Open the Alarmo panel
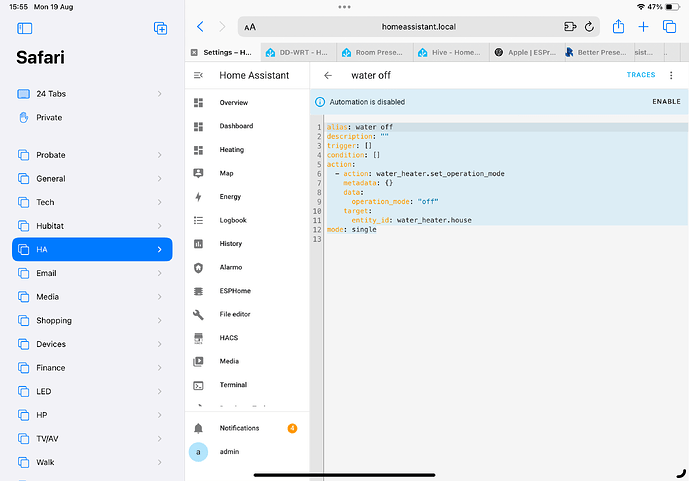 click(247, 268)
